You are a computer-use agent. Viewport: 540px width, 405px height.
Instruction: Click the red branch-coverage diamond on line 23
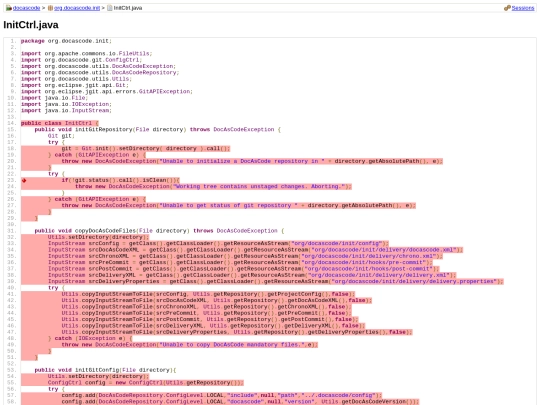[24, 180]
